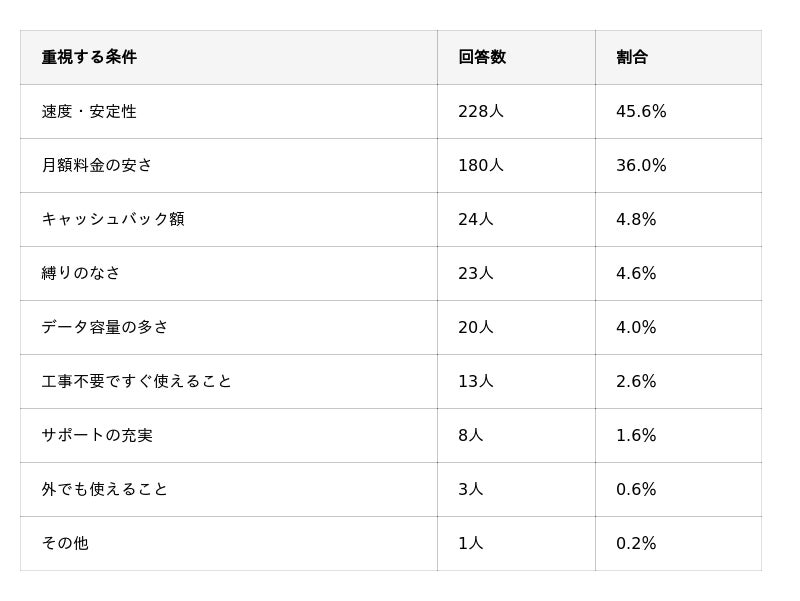This screenshot has height=601, width=800.
Task: Select the 45.6% percentage cell
Action: click(x=641, y=111)
